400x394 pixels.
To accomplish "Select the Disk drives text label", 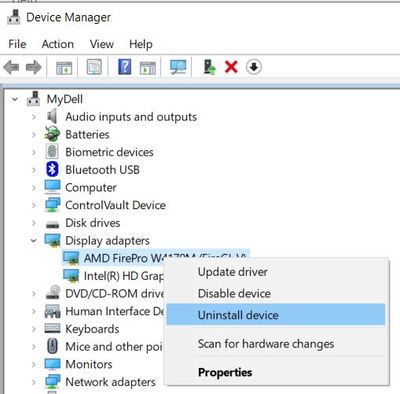I will [x=93, y=223].
